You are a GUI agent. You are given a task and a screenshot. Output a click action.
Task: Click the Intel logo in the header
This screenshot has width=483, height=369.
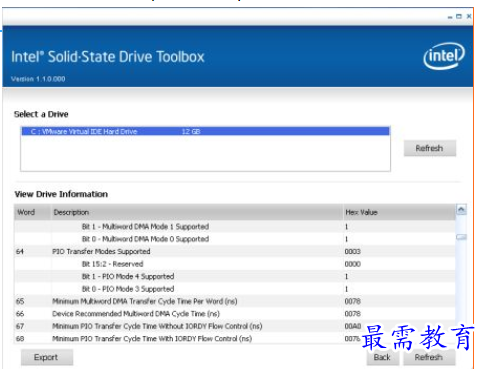(x=444, y=56)
